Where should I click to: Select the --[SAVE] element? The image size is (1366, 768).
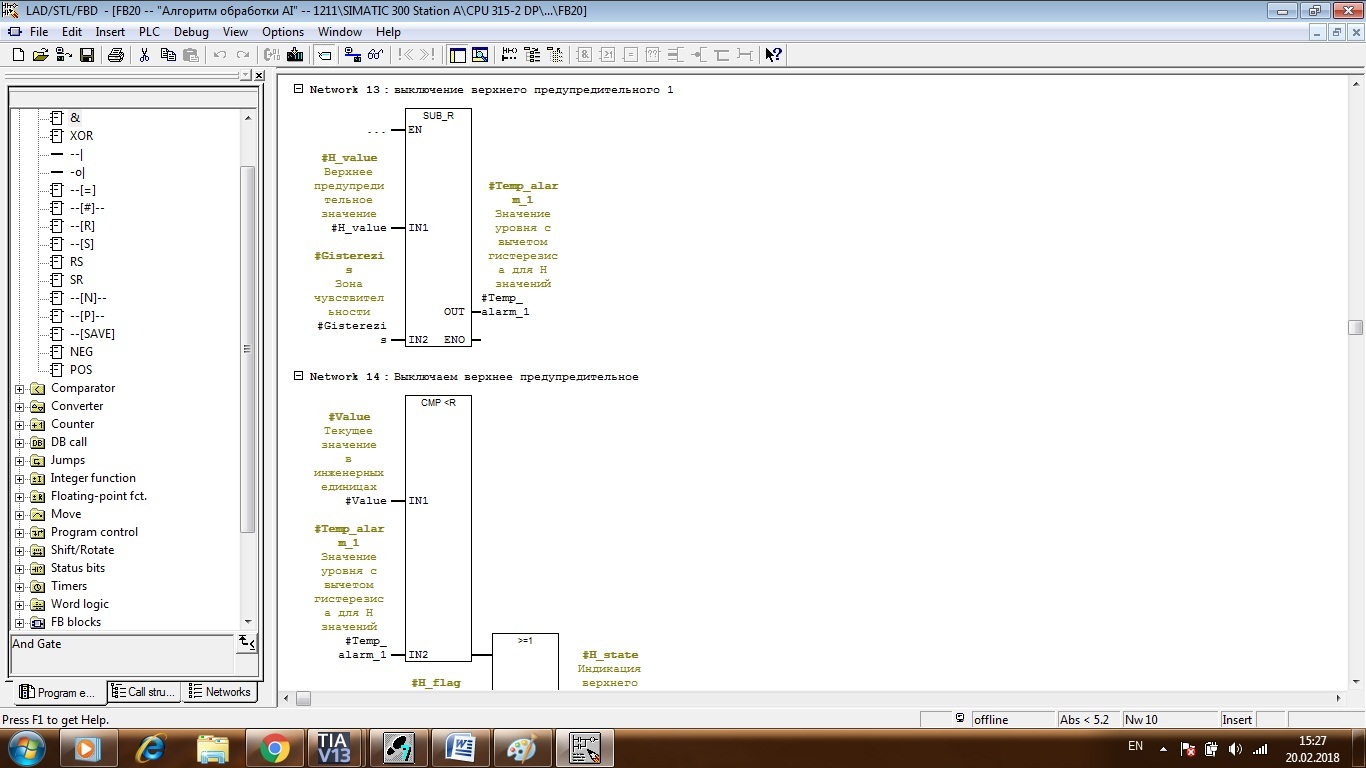(92, 334)
